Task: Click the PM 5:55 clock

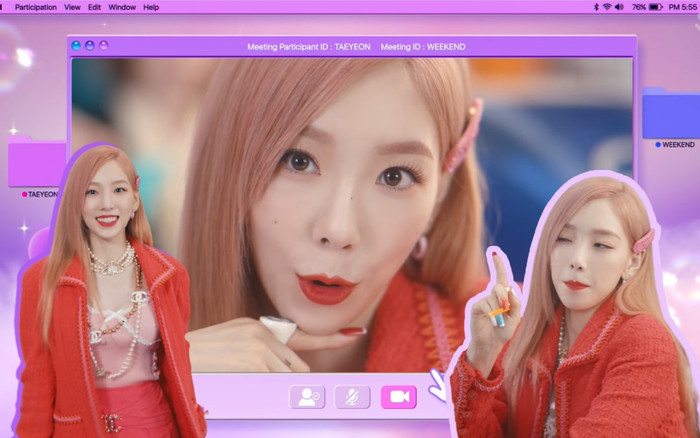Action: (x=683, y=7)
